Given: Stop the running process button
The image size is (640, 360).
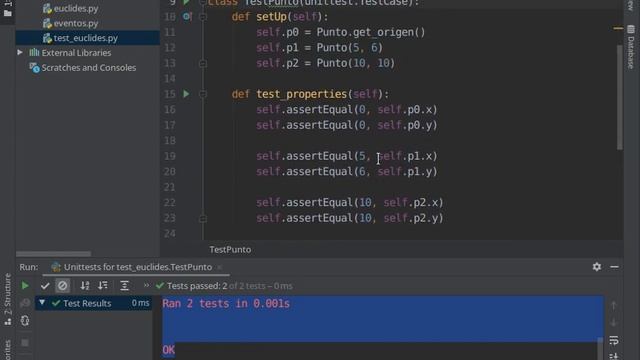Looking at the screenshot, I should [25, 342].
